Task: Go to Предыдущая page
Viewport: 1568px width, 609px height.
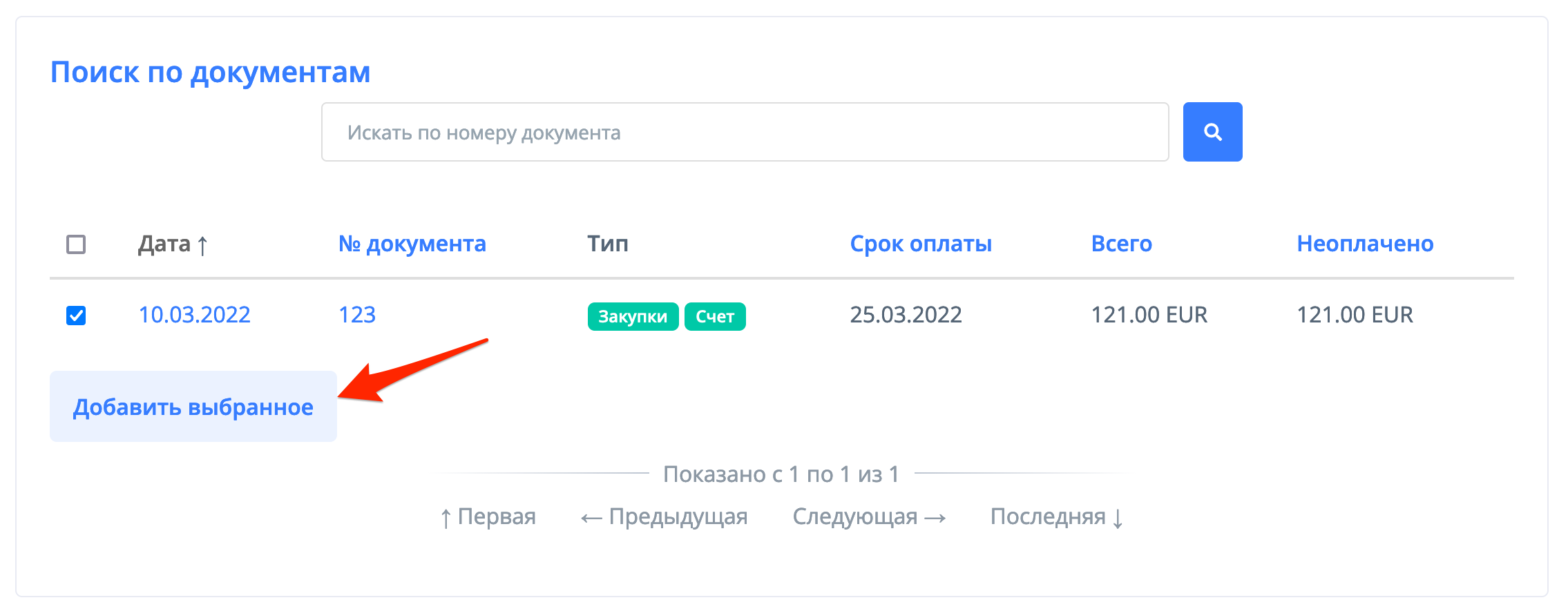Action: (664, 516)
